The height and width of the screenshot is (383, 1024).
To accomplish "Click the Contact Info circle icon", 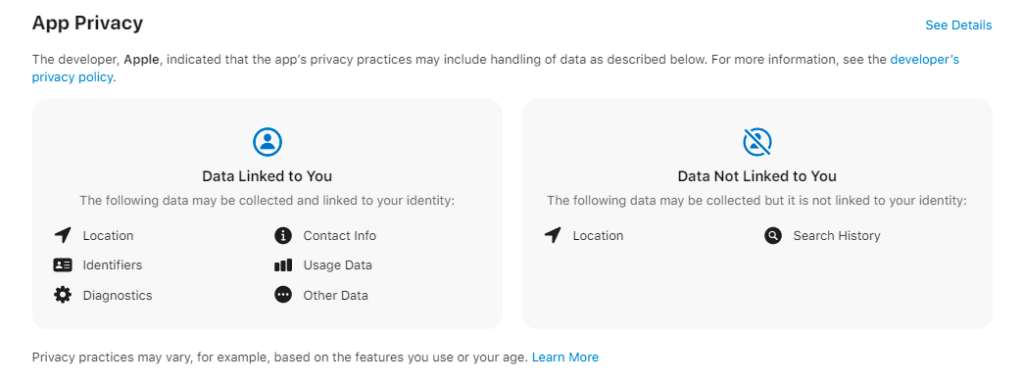I will [283, 235].
